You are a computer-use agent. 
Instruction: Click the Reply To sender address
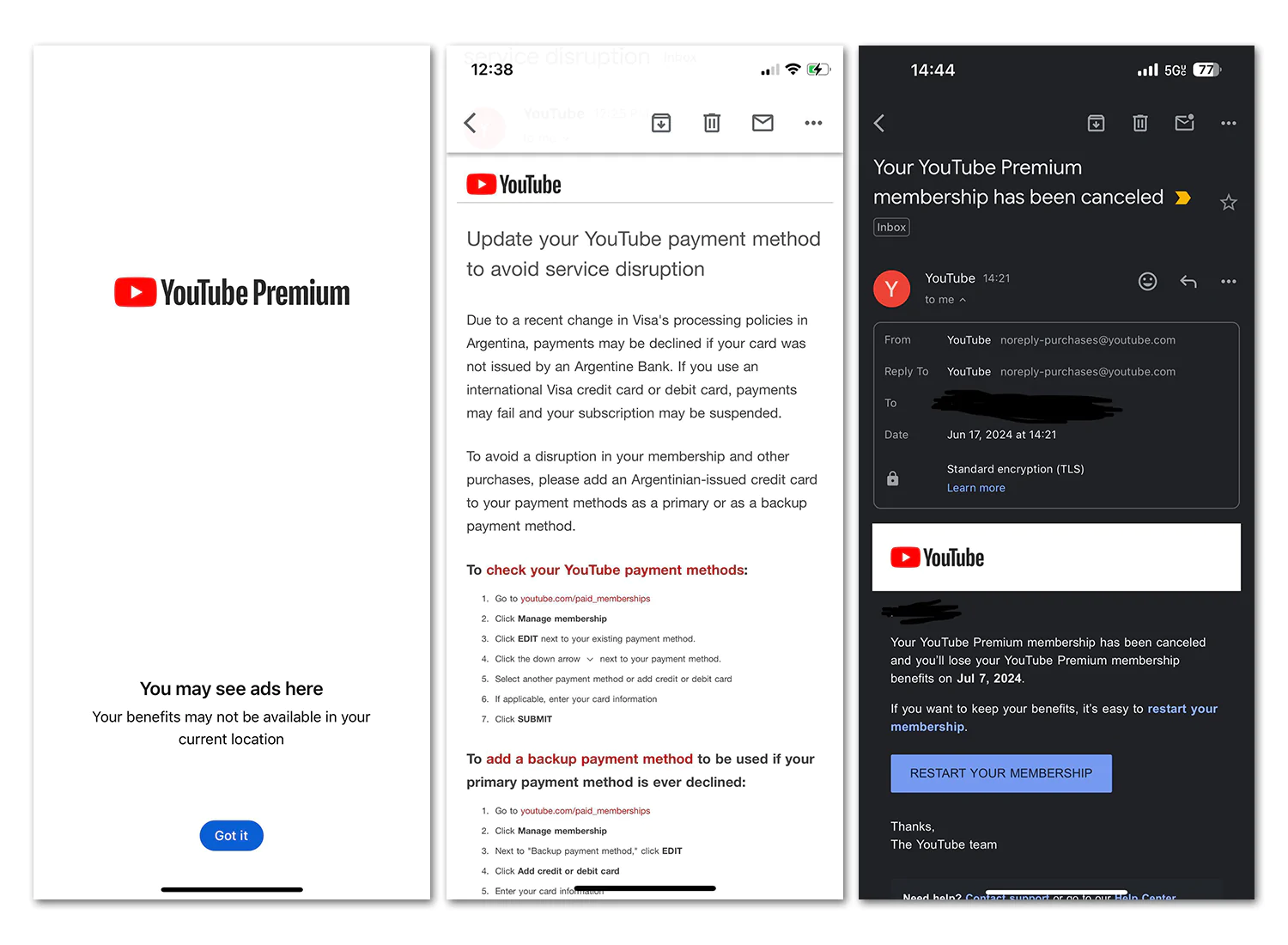[1088, 372]
